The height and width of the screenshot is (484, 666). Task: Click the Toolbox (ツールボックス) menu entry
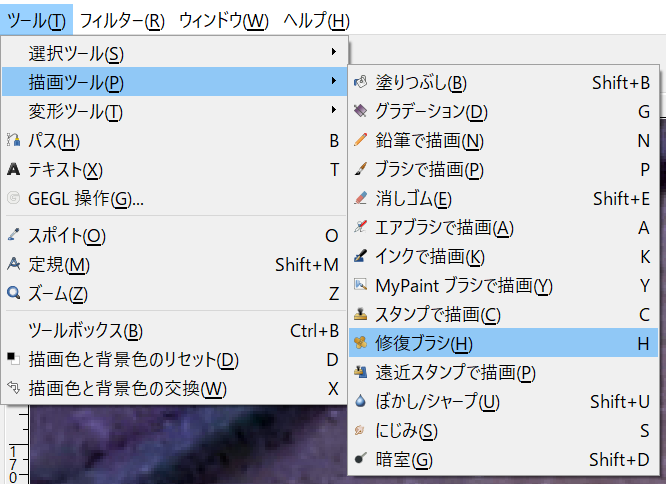(86, 331)
